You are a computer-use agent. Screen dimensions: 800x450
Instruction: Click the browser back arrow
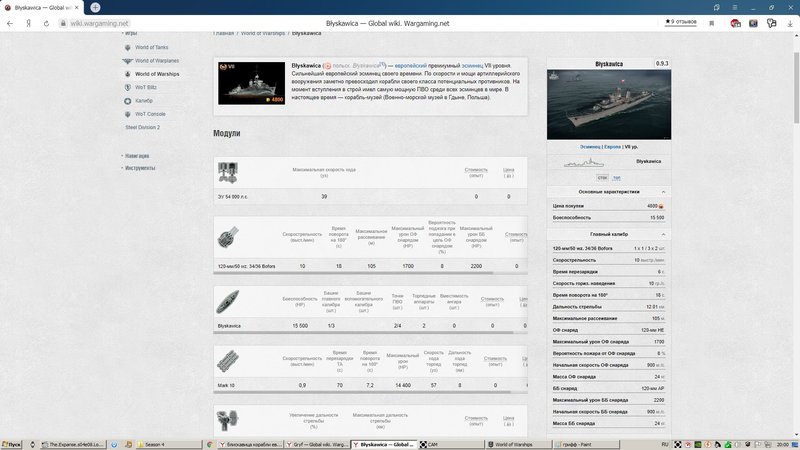point(10,22)
